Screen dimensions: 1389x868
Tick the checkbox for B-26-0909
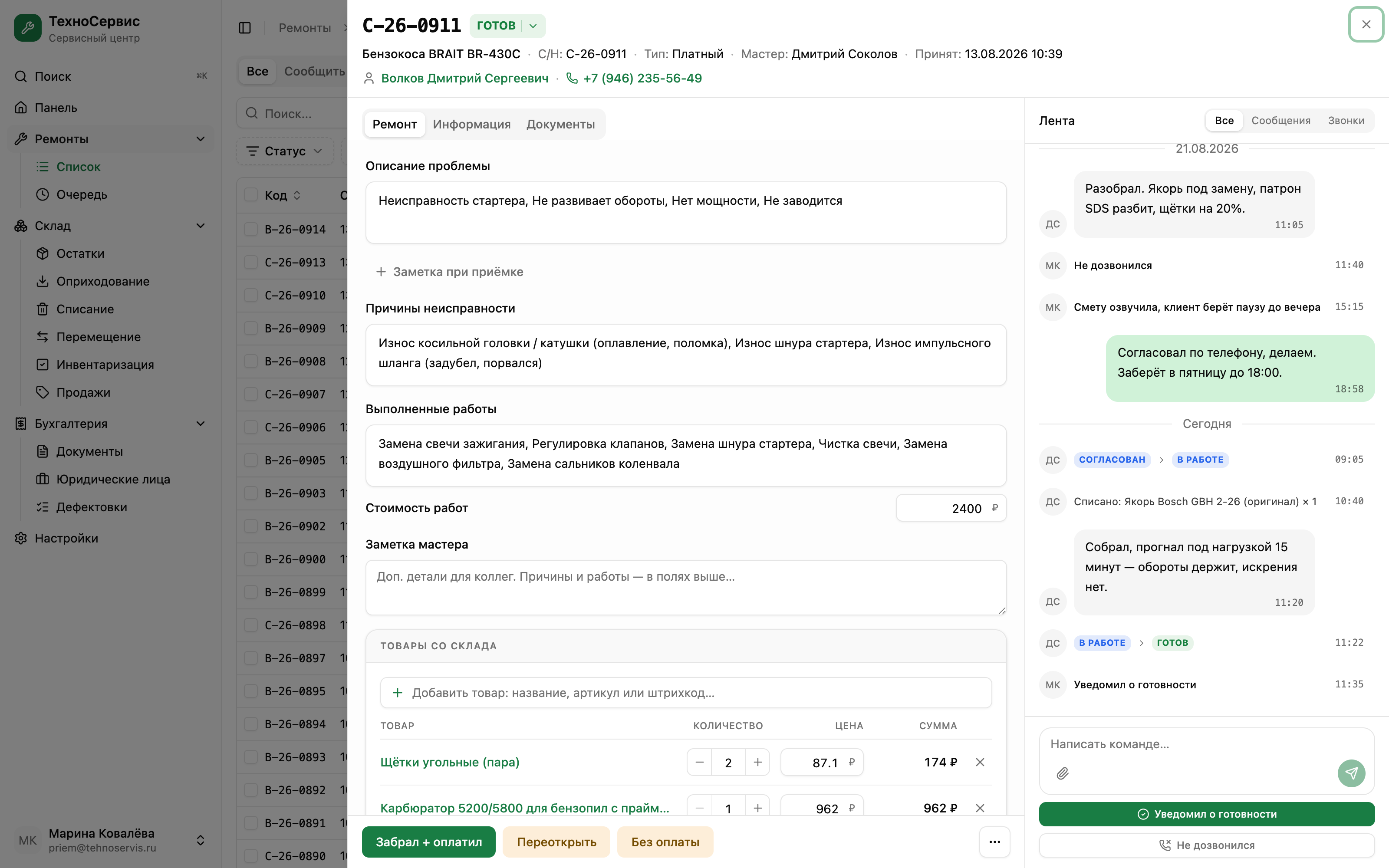click(x=251, y=329)
